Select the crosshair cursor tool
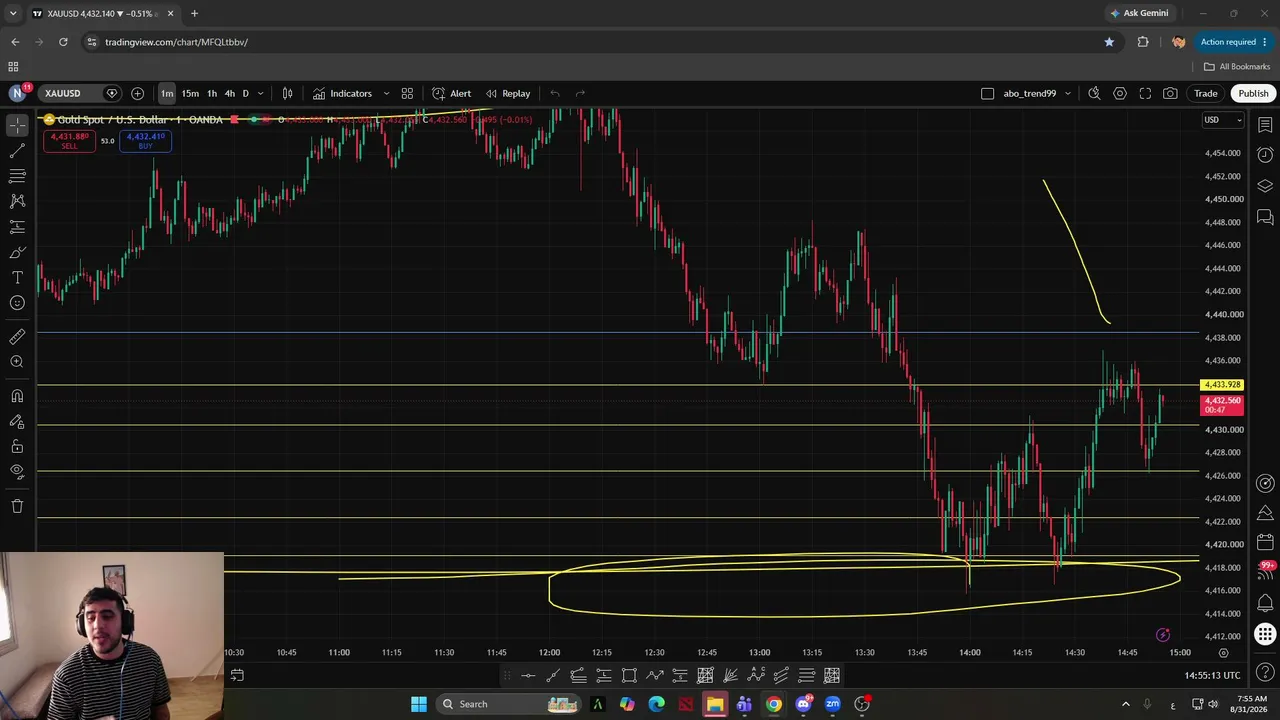 (x=17, y=125)
